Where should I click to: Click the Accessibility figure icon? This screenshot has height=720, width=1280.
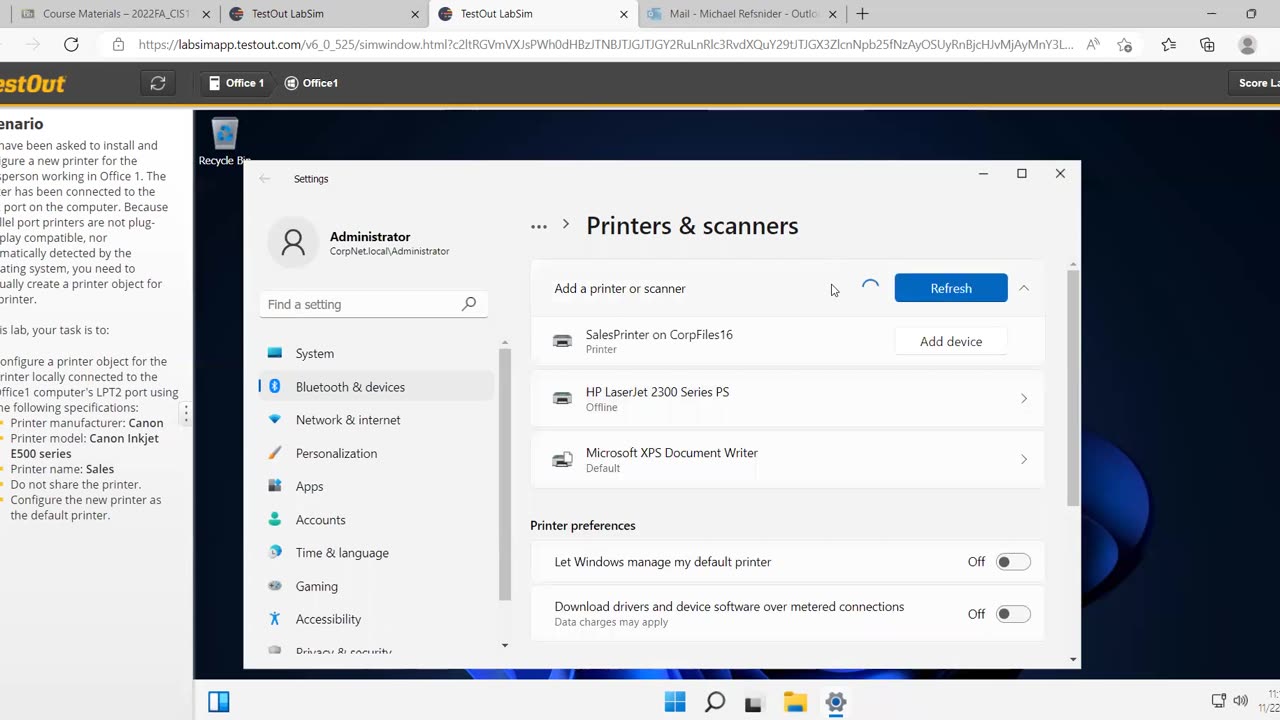click(275, 619)
